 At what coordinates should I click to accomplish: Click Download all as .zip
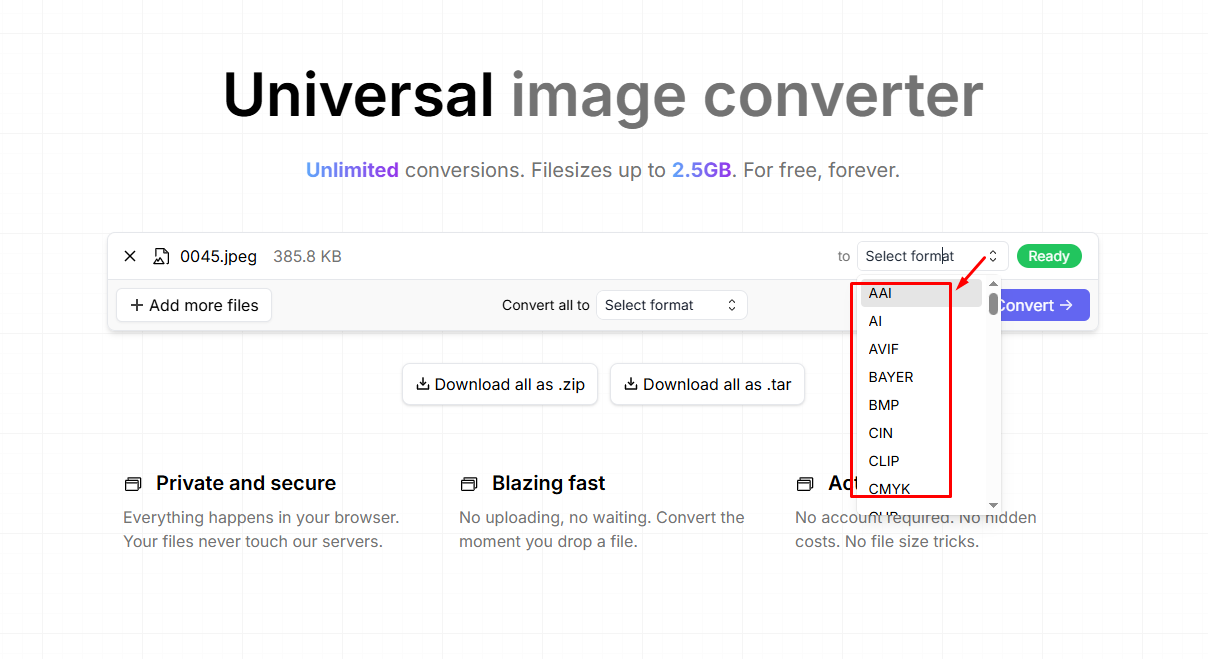click(500, 384)
